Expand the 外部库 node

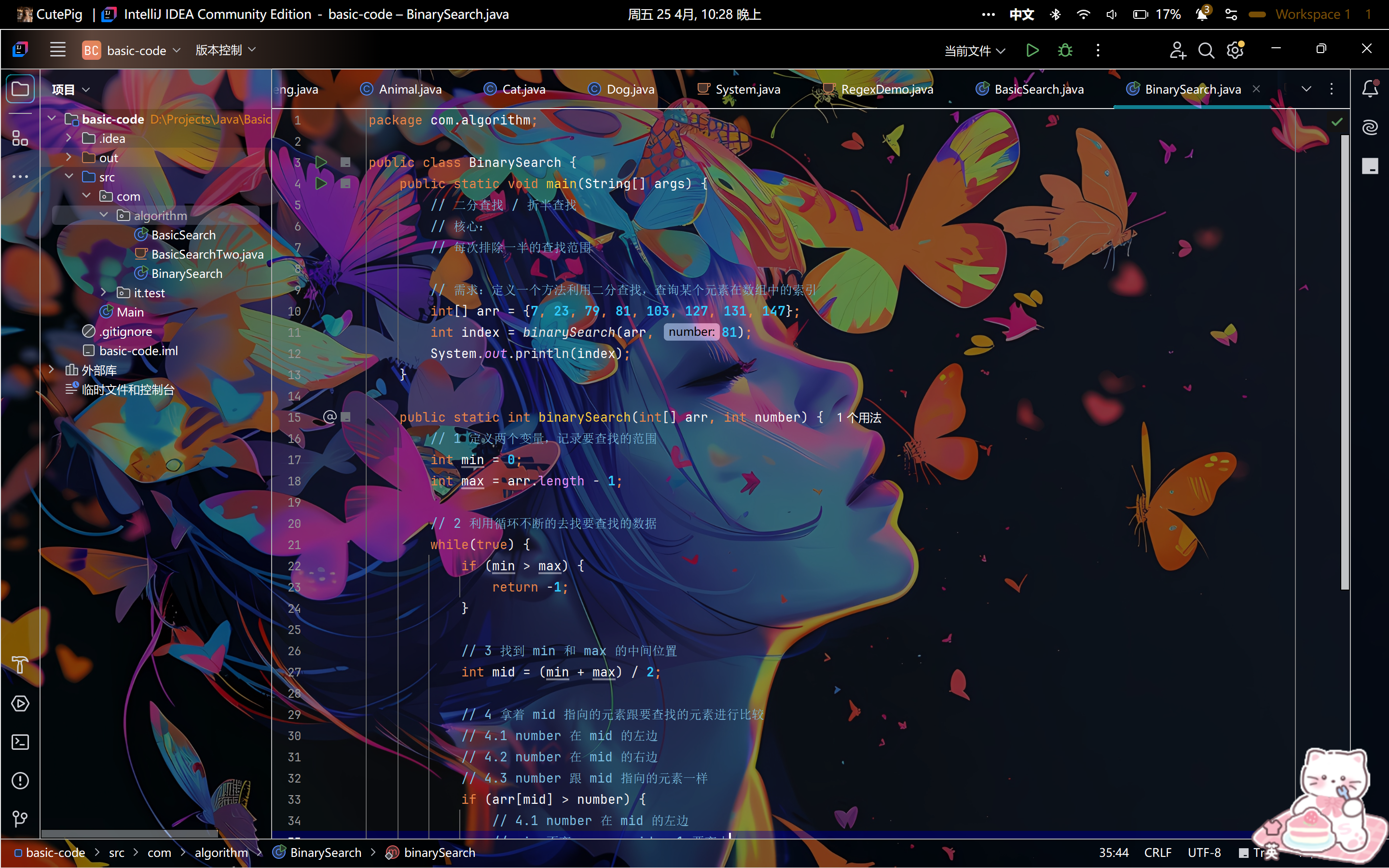(52, 370)
